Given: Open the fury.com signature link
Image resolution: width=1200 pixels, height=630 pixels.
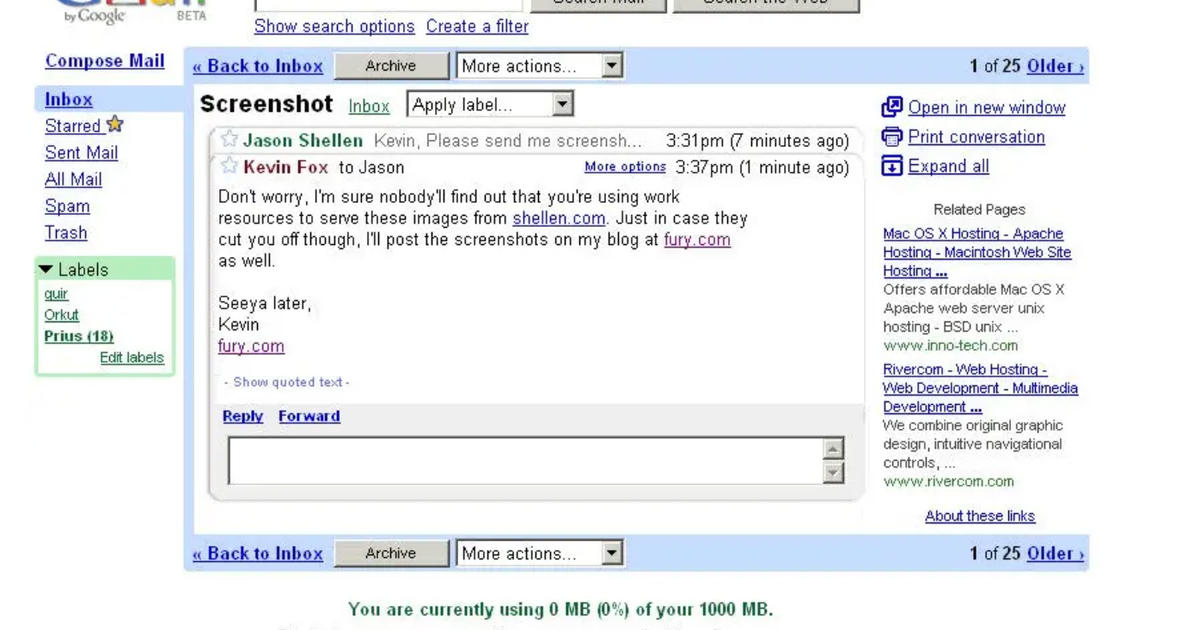Looking at the screenshot, I should pos(251,346).
